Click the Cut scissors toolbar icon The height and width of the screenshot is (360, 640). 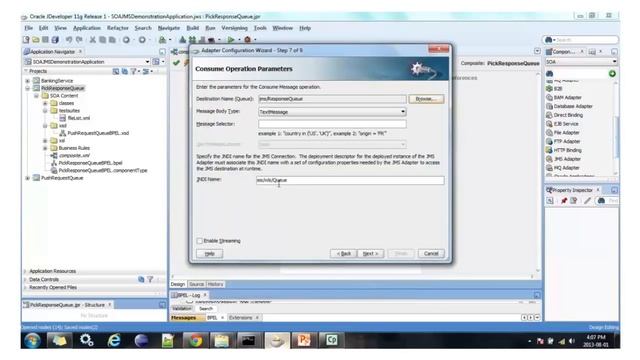coord(93,40)
